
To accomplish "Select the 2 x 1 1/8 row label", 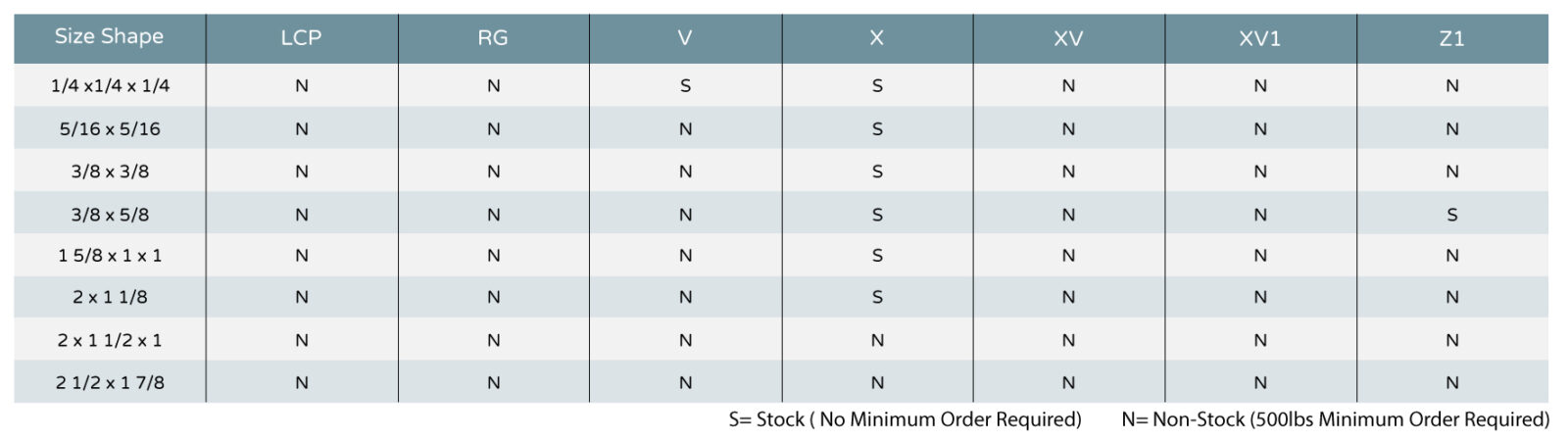I will [x=110, y=297].
